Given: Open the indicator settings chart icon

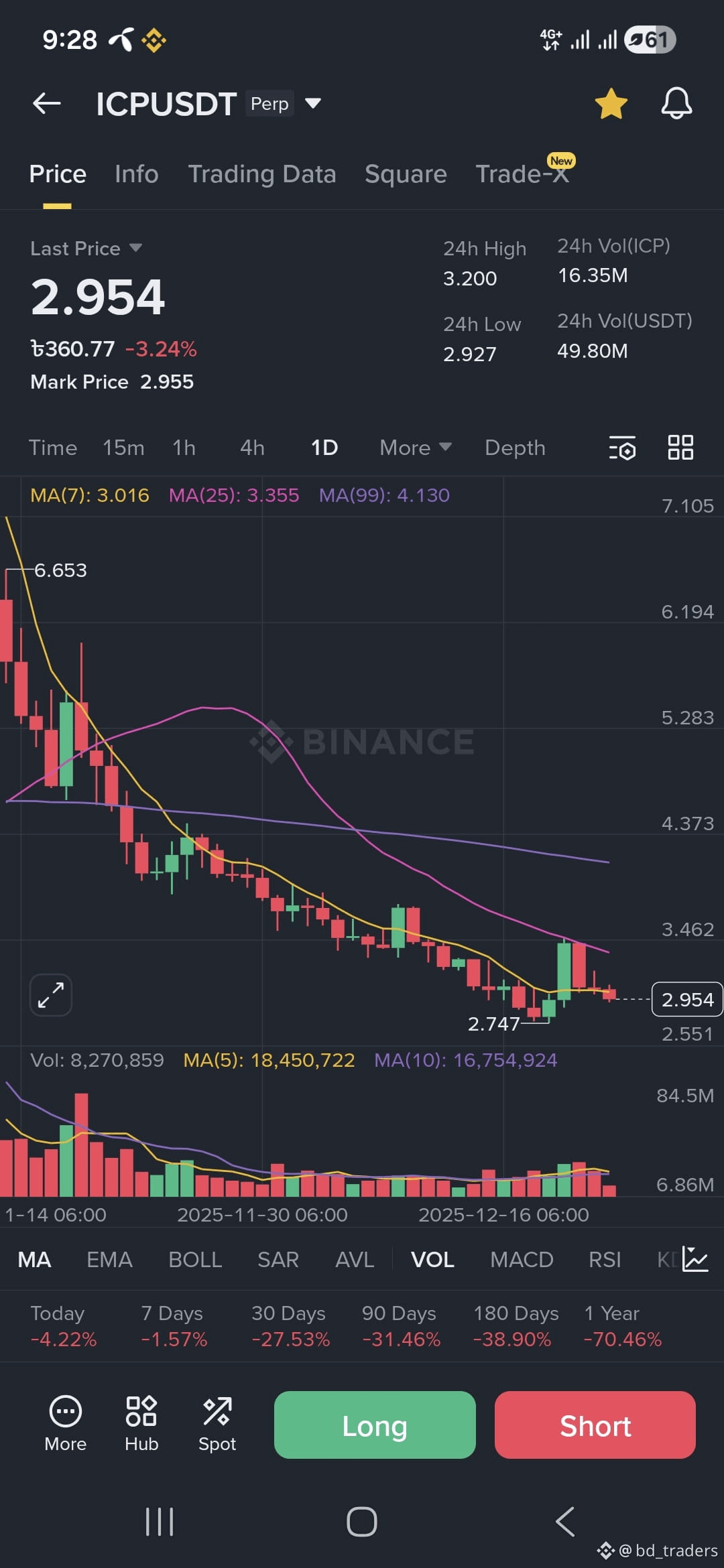Looking at the screenshot, I should (x=695, y=1259).
